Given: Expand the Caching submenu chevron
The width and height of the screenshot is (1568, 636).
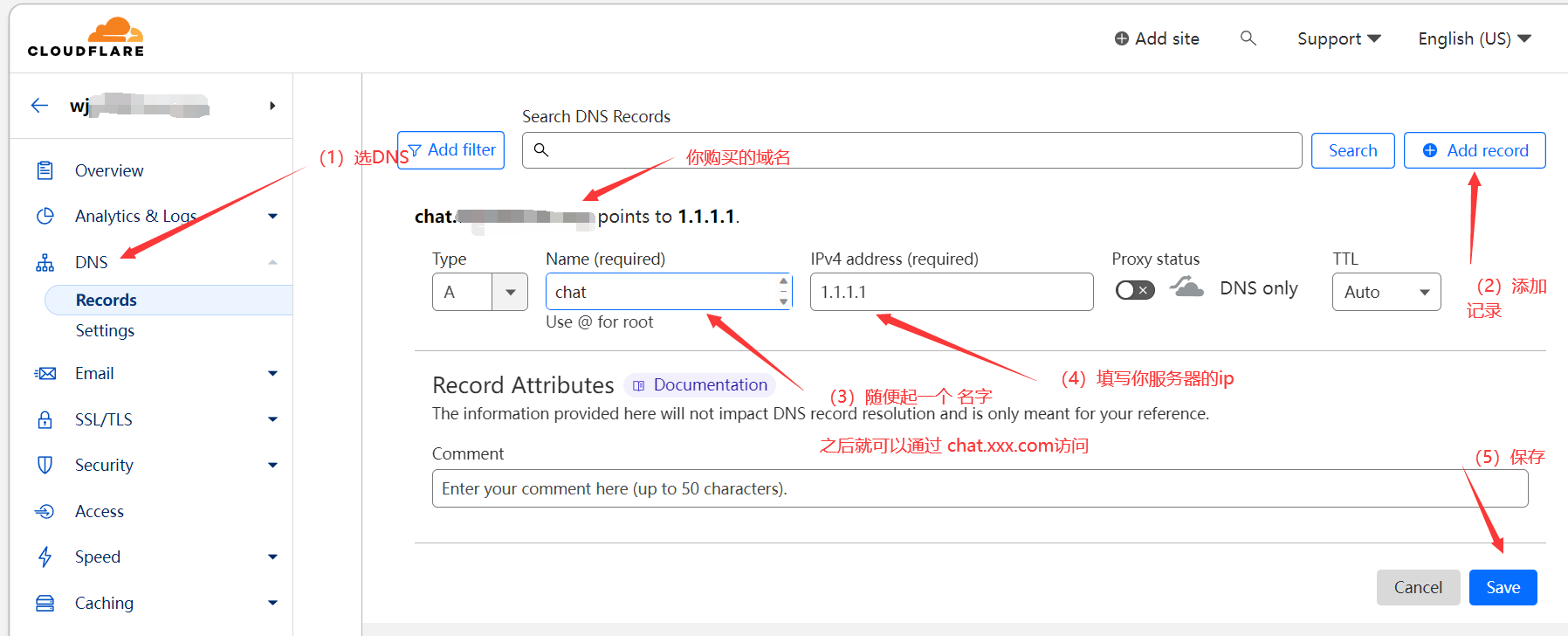Looking at the screenshot, I should [272, 603].
